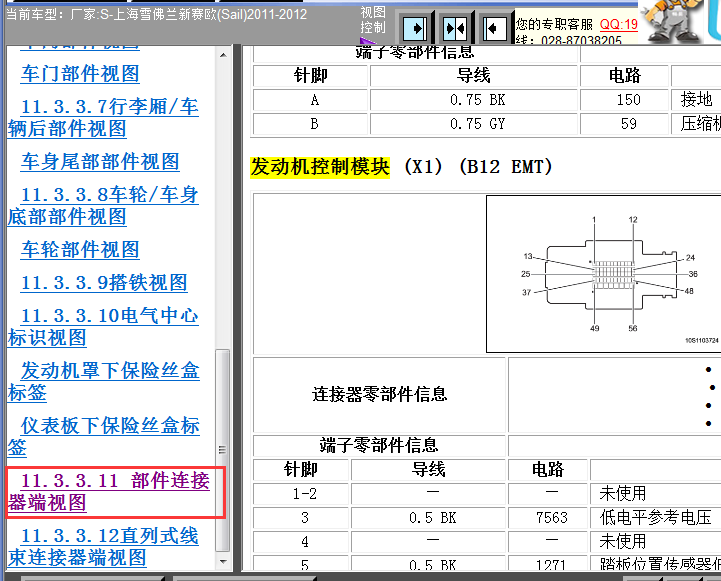The width and height of the screenshot is (721, 581).
Task: Open 11.3.3.7行李厢/车辆后部件视图 link
Action: point(103,118)
